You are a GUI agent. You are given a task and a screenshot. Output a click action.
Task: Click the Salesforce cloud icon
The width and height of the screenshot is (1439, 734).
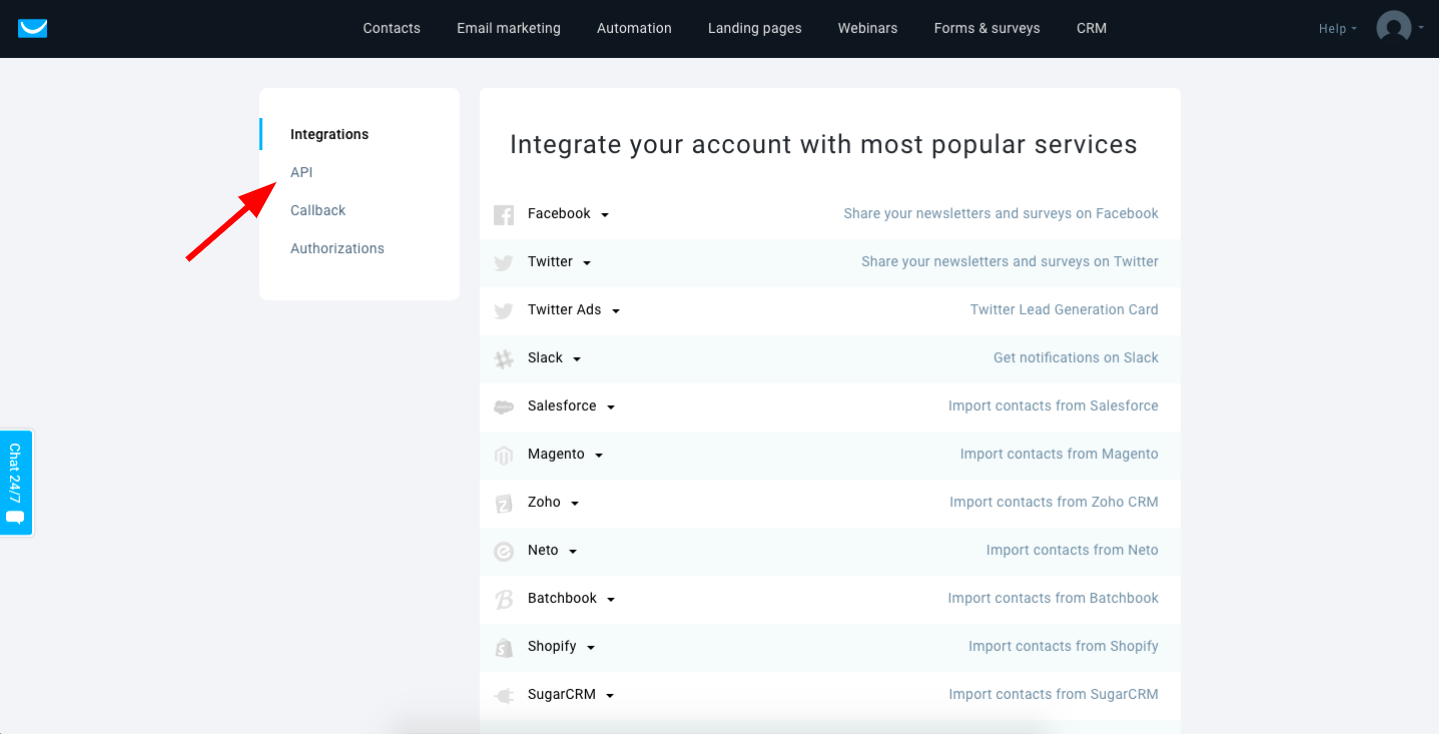pyautogui.click(x=504, y=407)
